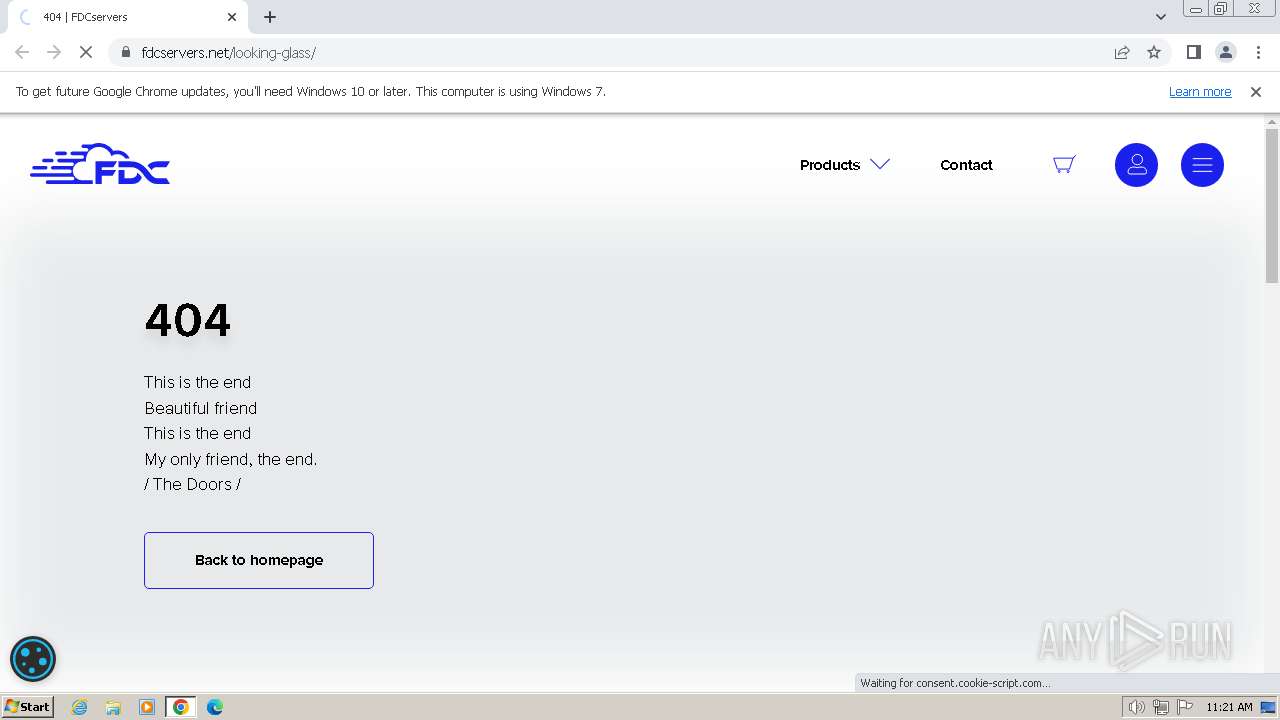Click the 'Beautiful friend' line
The width and height of the screenshot is (1280, 720).
[201, 408]
